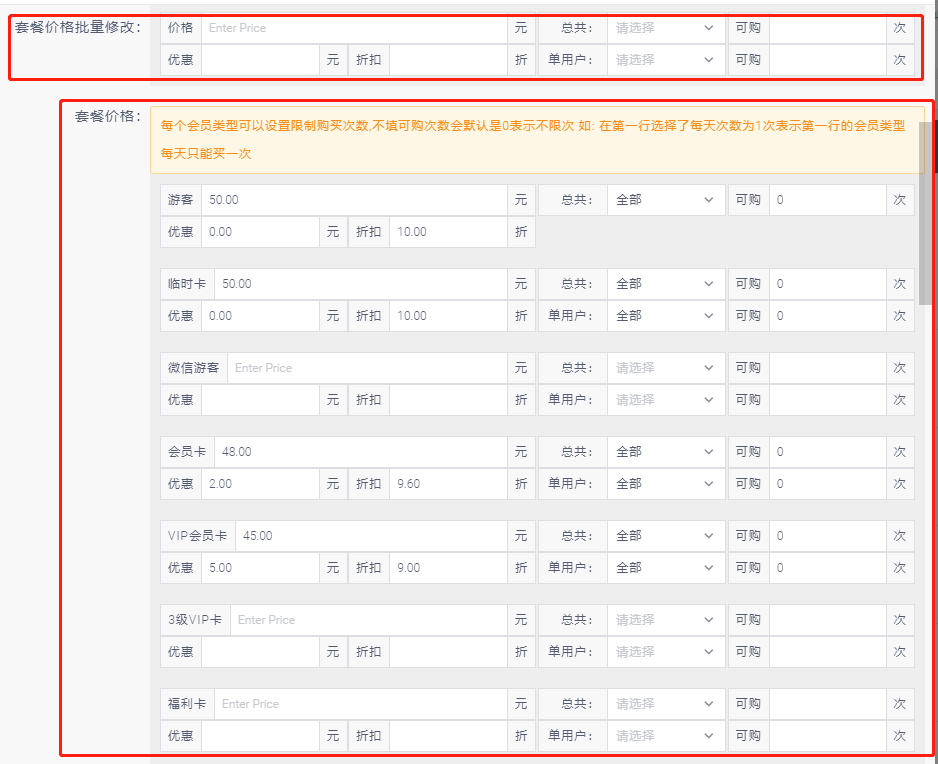Click 临时卡 单用户 可购 count field
The height and width of the screenshot is (764, 938).
click(828, 316)
